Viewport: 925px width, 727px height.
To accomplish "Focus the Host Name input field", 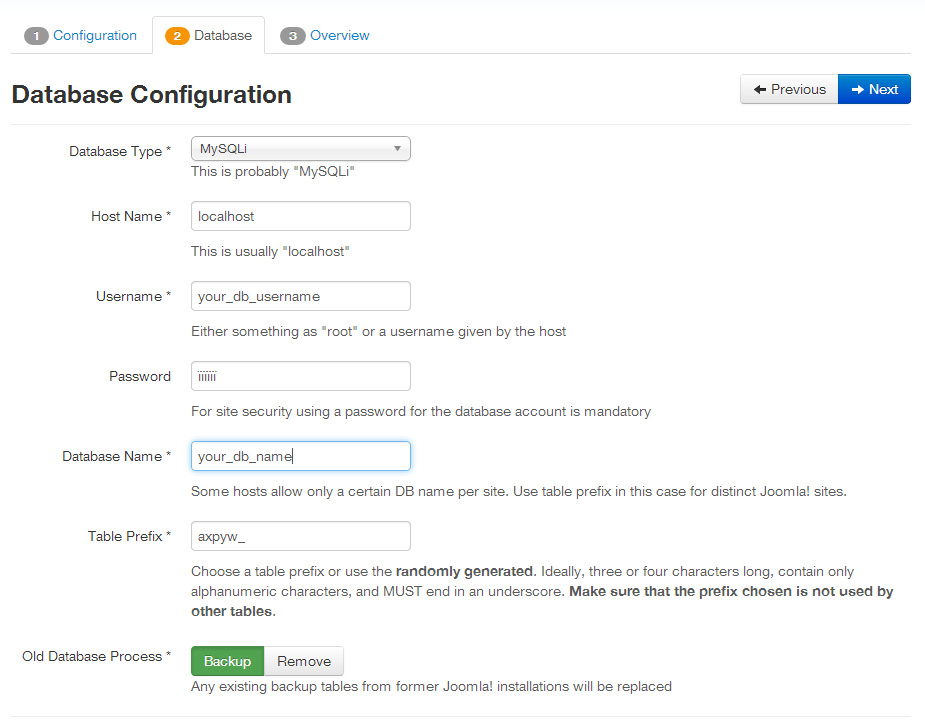I will (x=301, y=216).
